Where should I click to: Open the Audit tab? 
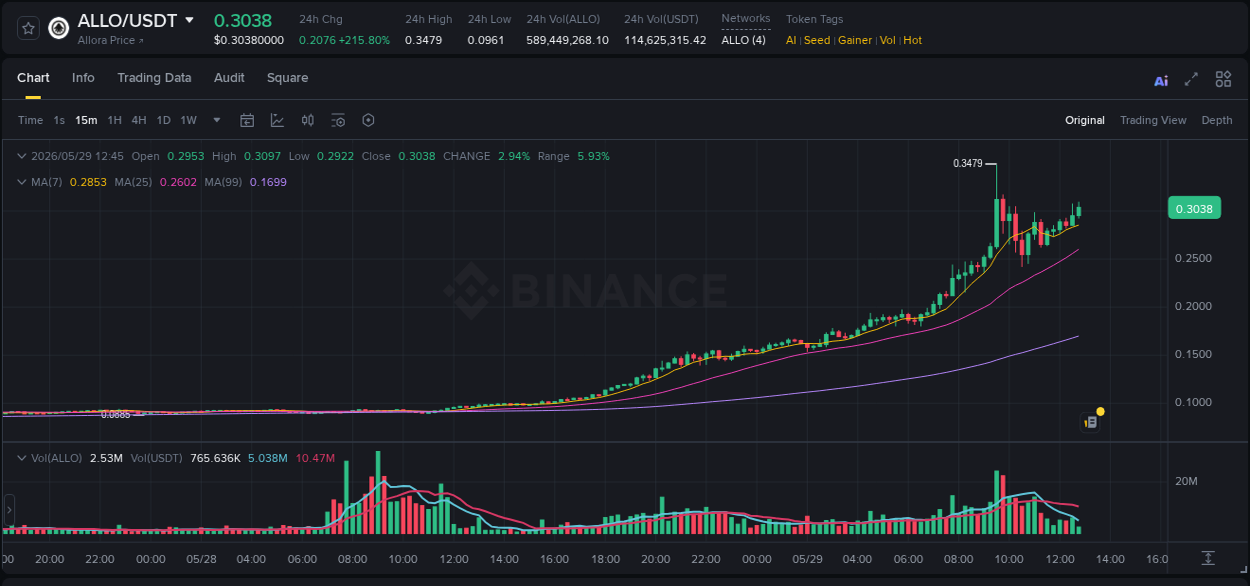229,78
